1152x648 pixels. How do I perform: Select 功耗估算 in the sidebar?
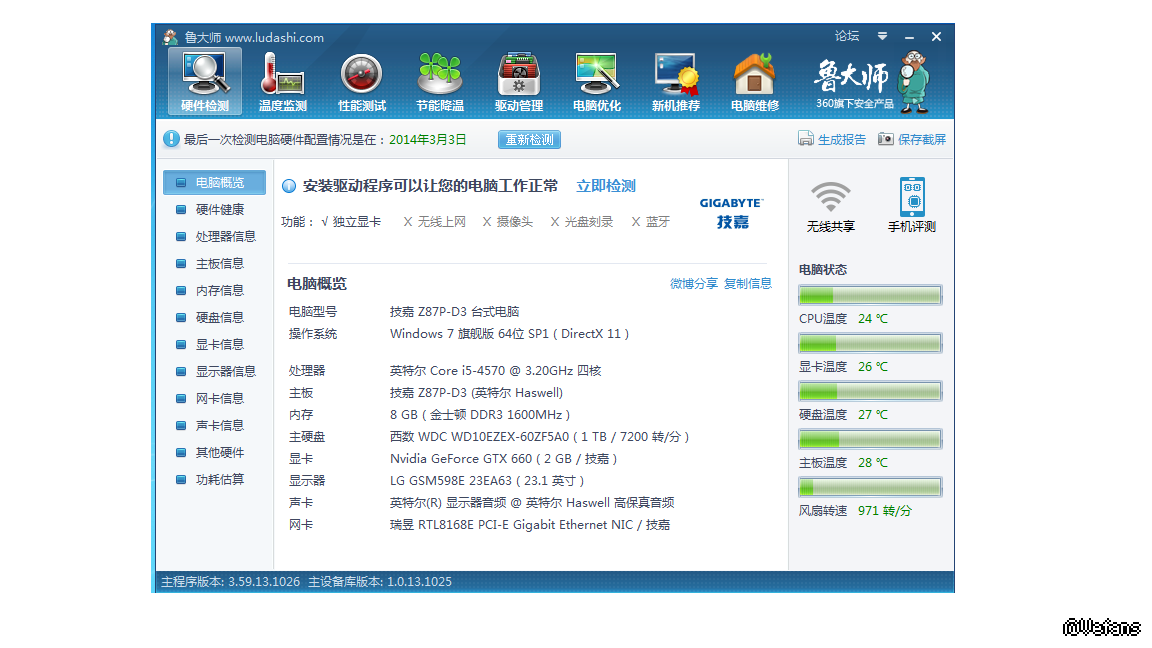click(x=219, y=480)
